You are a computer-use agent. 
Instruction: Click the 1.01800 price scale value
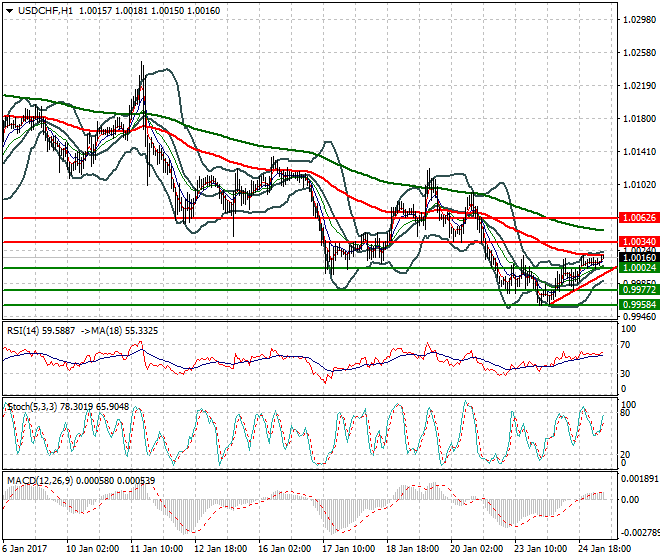pos(639,119)
